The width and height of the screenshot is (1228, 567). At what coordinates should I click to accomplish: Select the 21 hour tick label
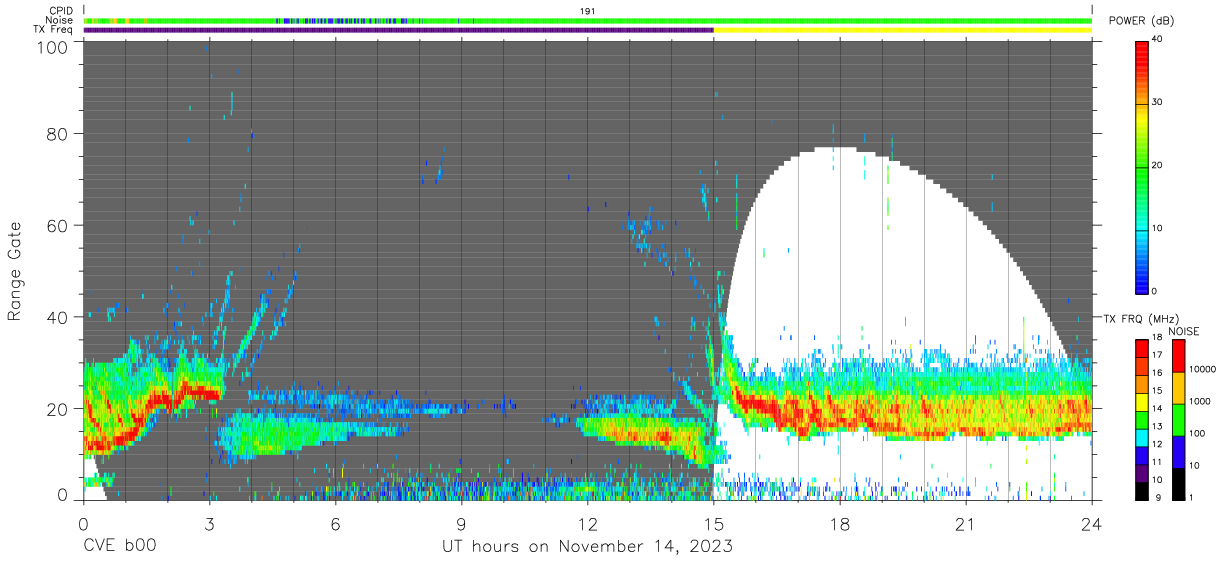[965, 524]
